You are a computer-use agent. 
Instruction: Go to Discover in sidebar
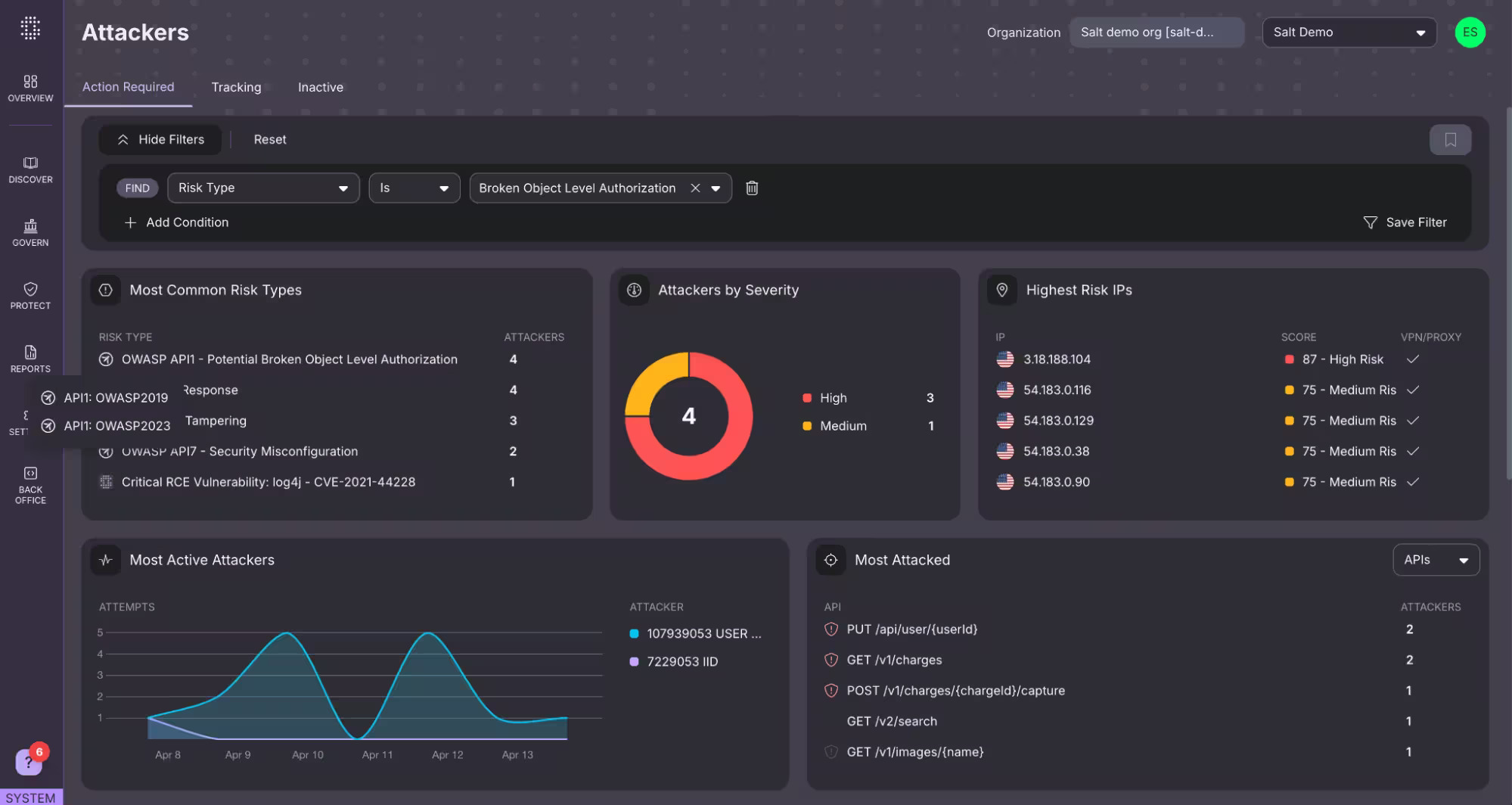(x=30, y=169)
